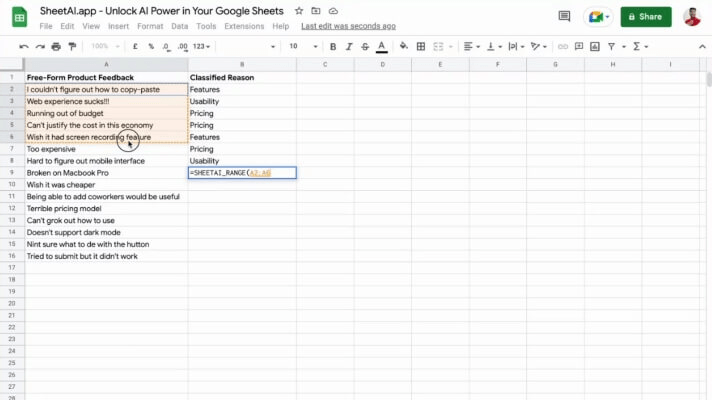Click the document title text

[x=162, y=11]
